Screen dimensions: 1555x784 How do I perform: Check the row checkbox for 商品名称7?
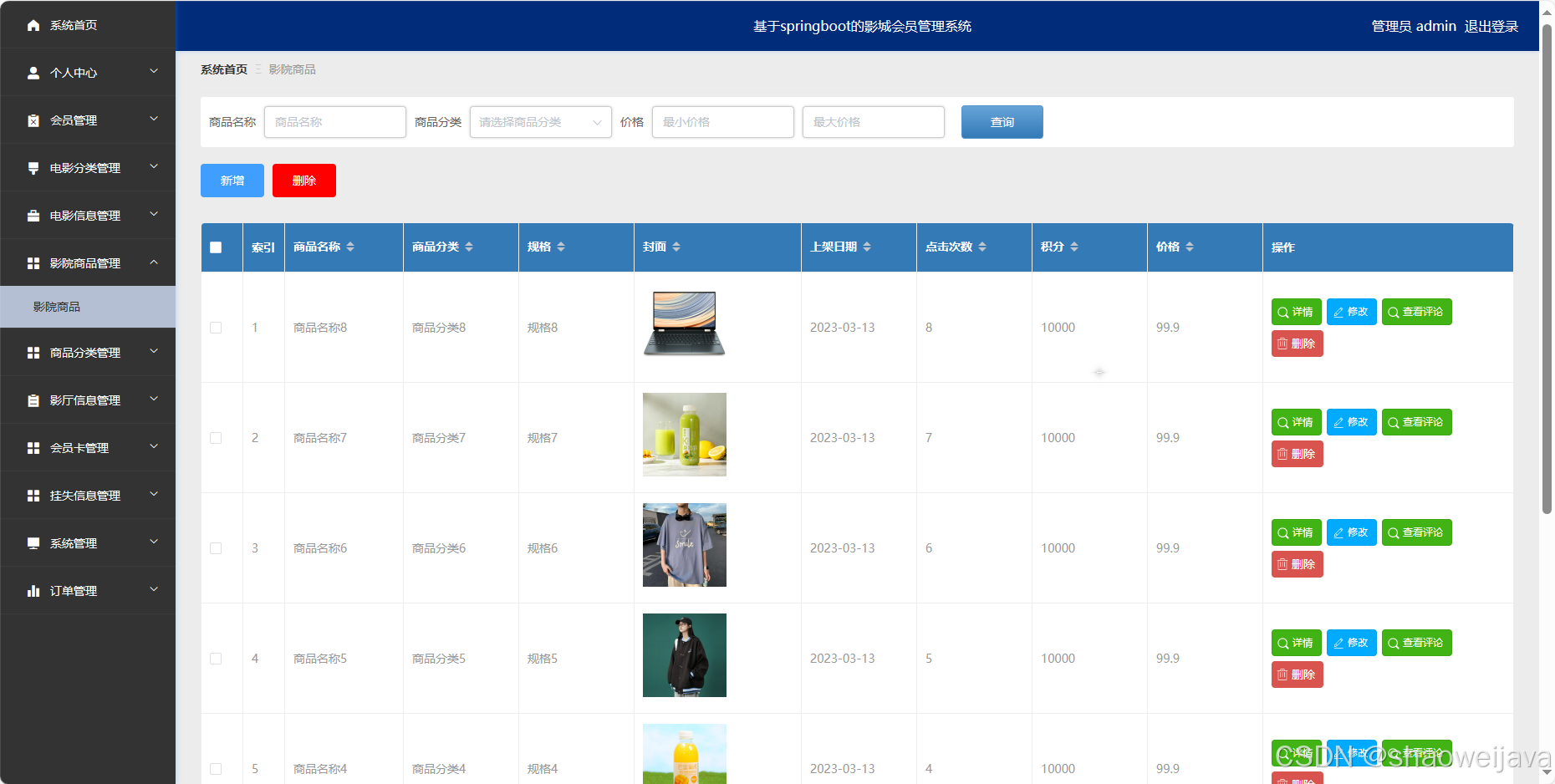click(216, 438)
